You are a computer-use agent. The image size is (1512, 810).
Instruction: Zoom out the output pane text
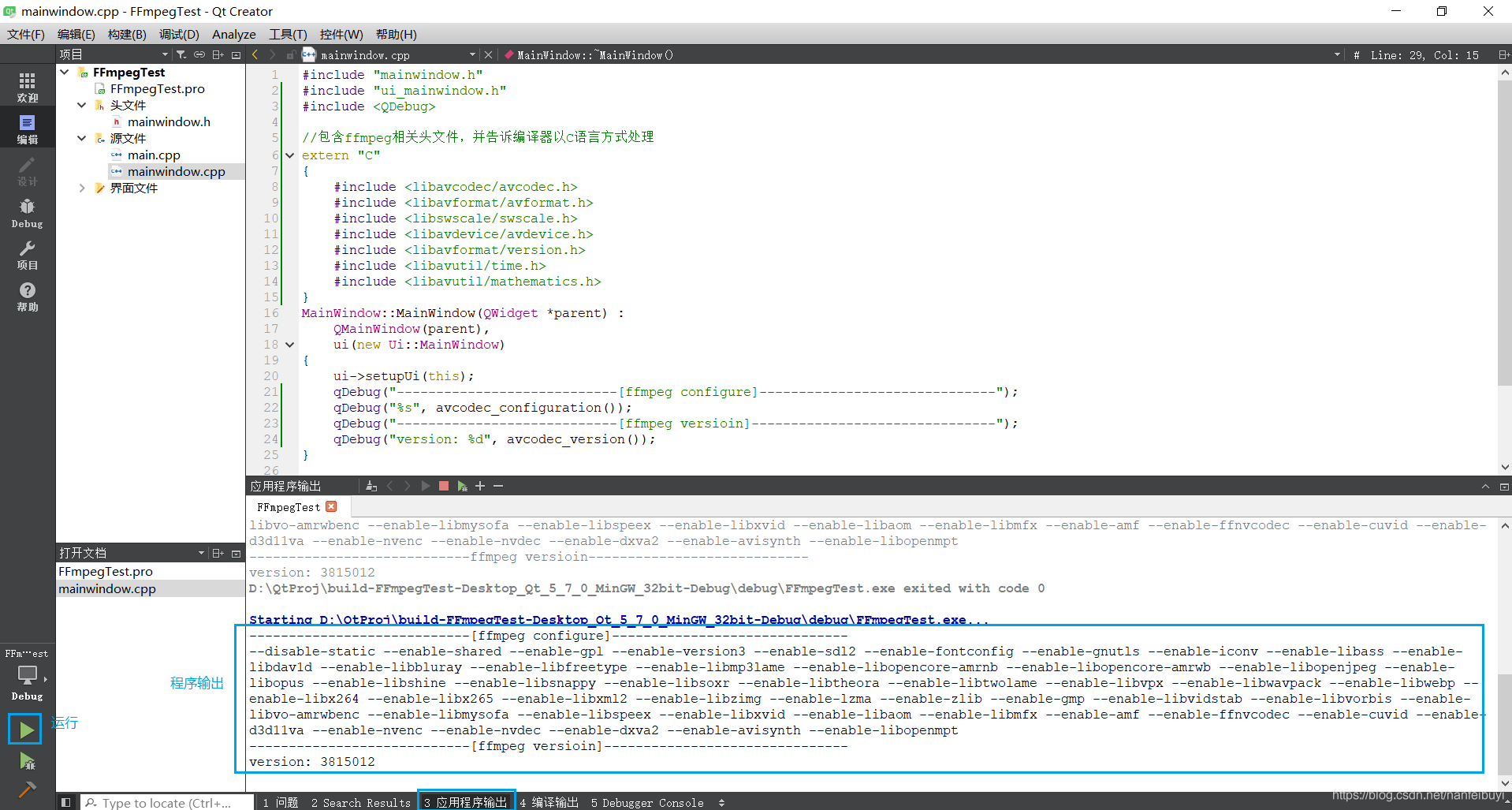[498, 486]
